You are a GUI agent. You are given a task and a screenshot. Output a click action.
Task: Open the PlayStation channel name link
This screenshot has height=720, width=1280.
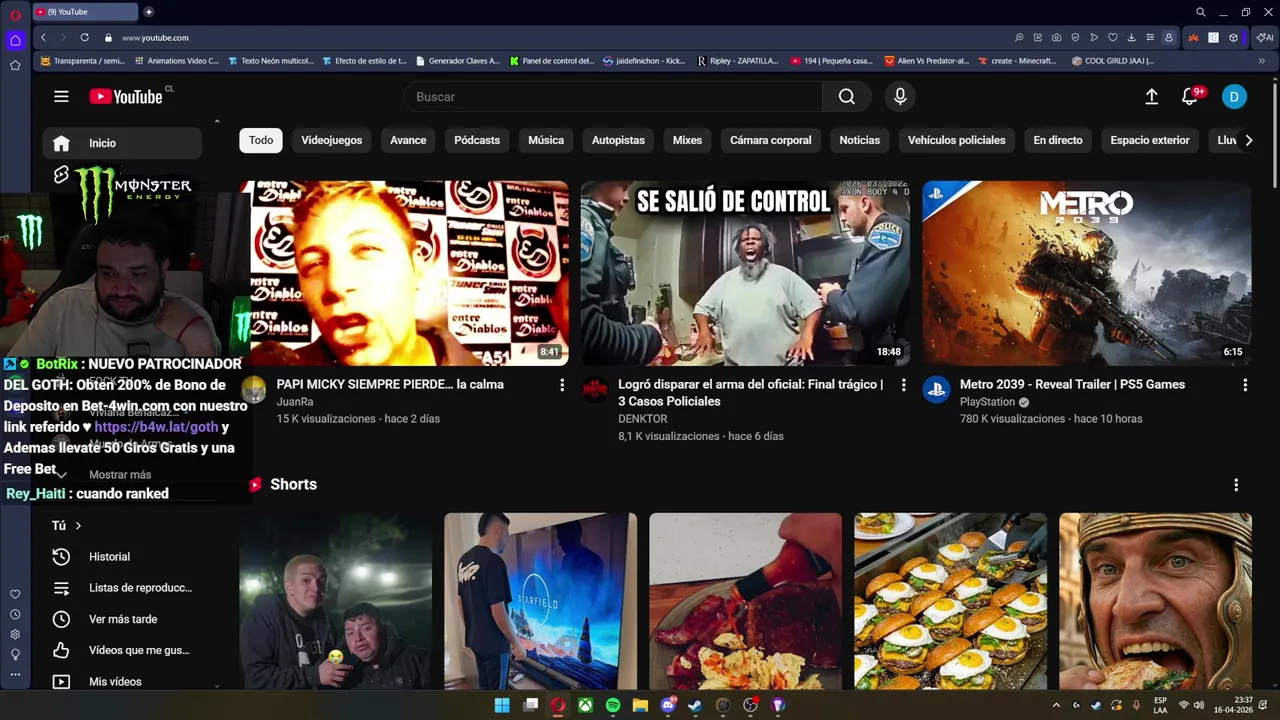pos(987,402)
